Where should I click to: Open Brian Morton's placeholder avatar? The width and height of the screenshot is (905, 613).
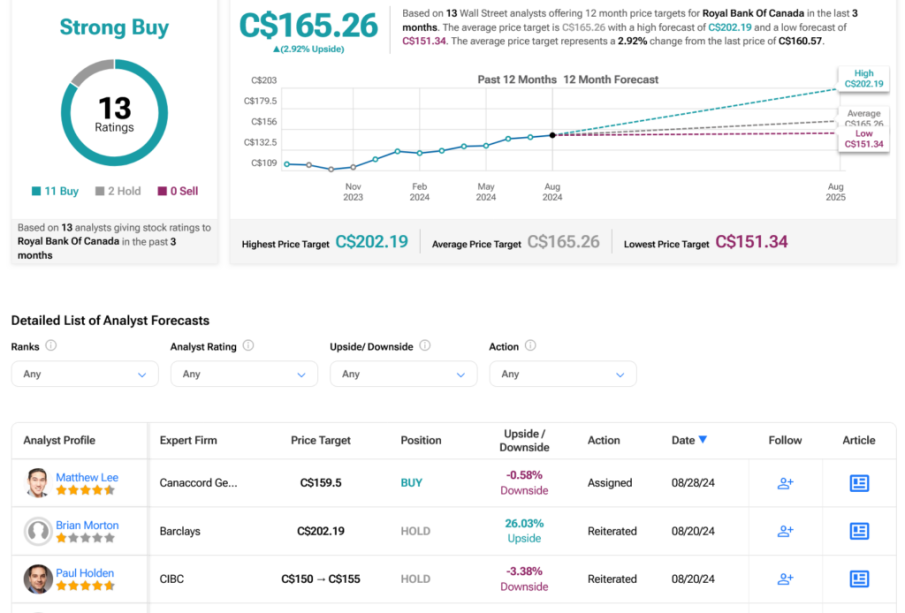click(x=38, y=531)
